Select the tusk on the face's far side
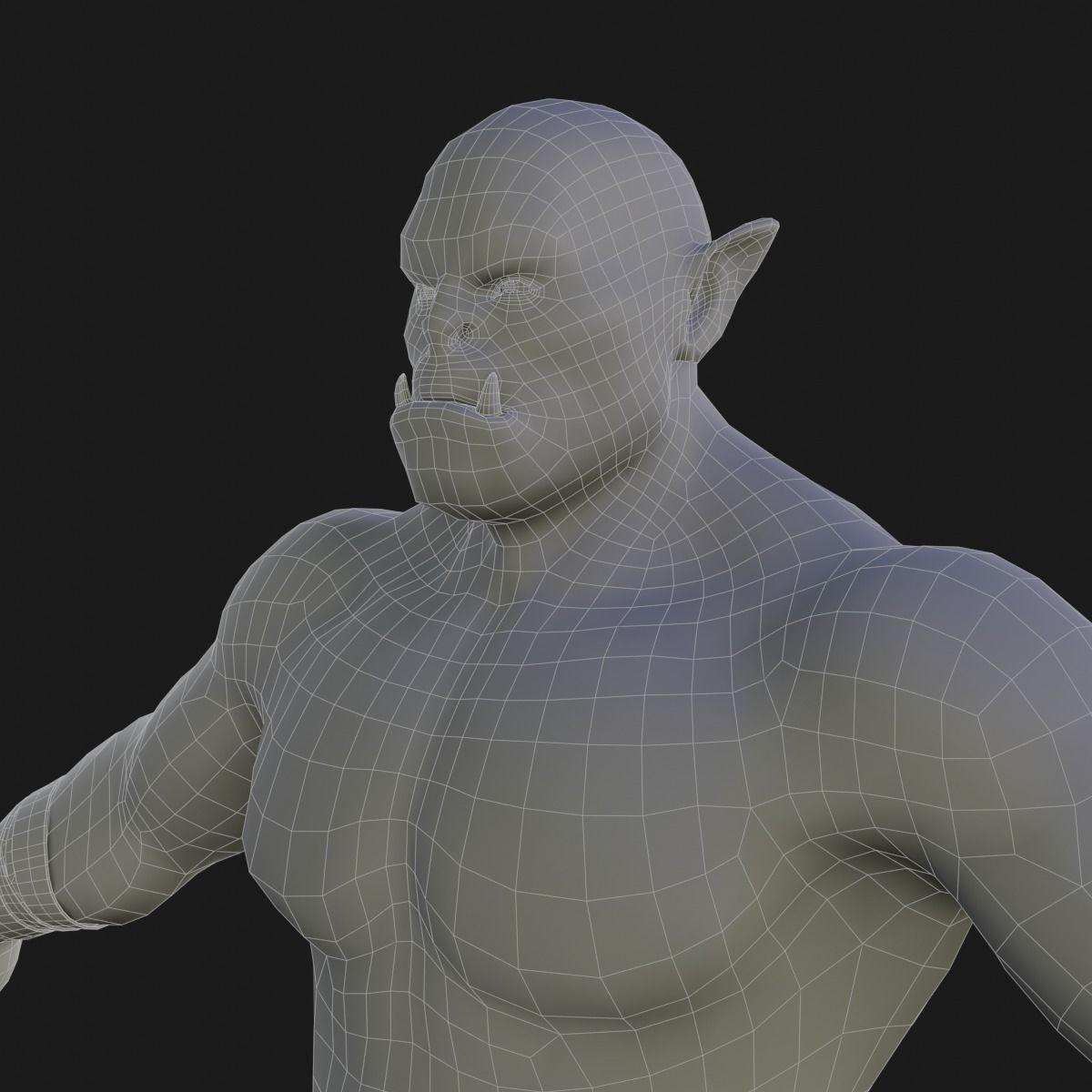The height and width of the screenshot is (1092, 1092). coord(400,392)
